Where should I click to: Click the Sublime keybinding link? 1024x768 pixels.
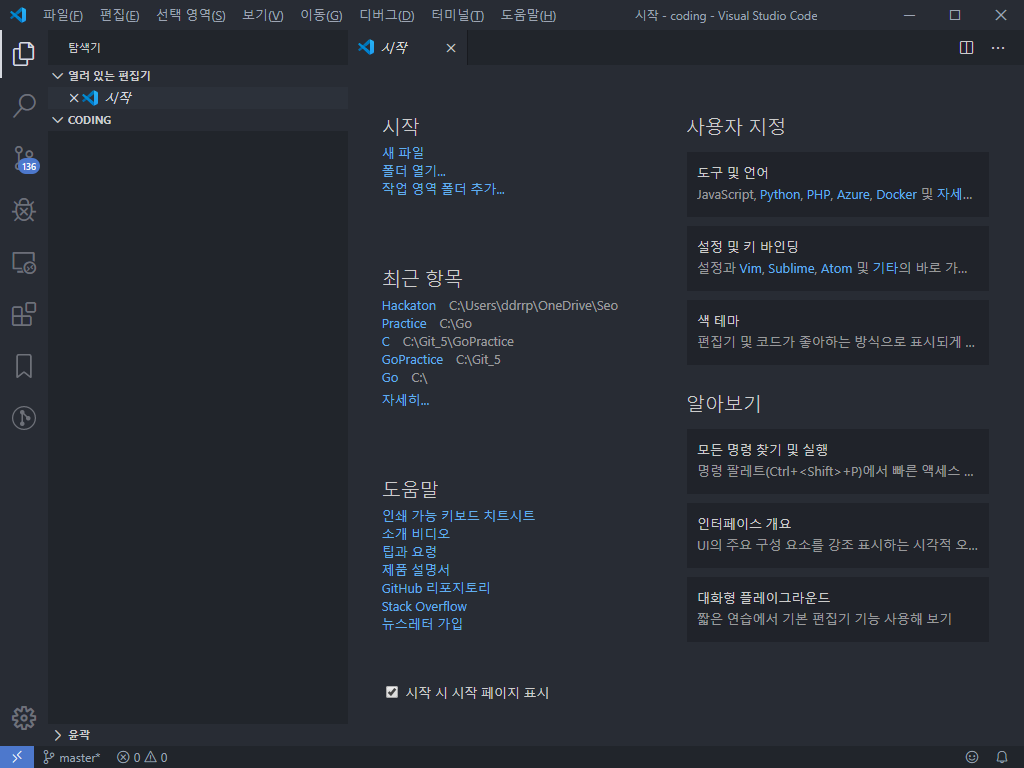(792, 268)
